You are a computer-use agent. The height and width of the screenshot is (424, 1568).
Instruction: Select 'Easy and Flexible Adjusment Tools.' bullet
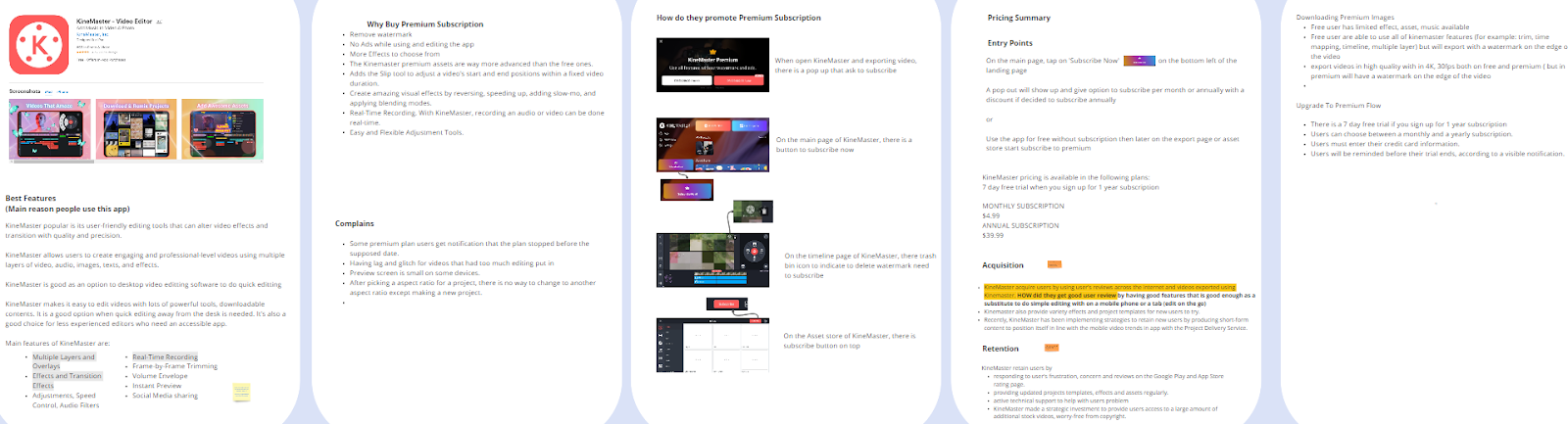tap(407, 132)
